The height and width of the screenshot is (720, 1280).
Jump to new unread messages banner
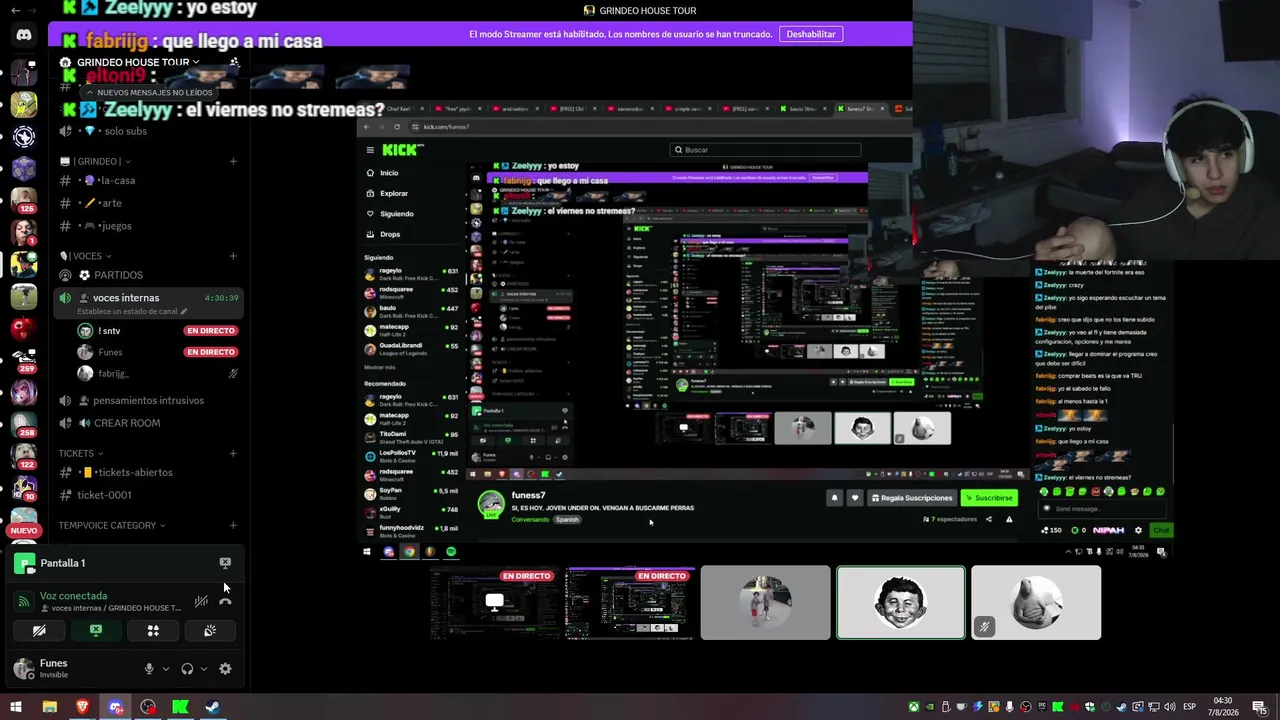pos(149,92)
